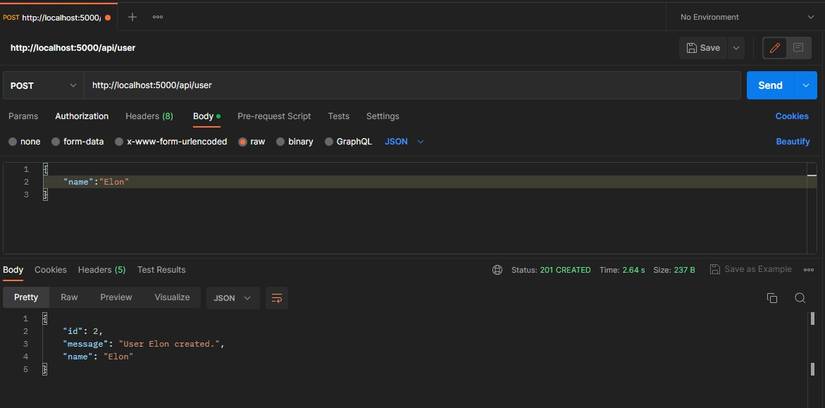Select the none body type
The height and width of the screenshot is (408, 825).
(x=25, y=142)
